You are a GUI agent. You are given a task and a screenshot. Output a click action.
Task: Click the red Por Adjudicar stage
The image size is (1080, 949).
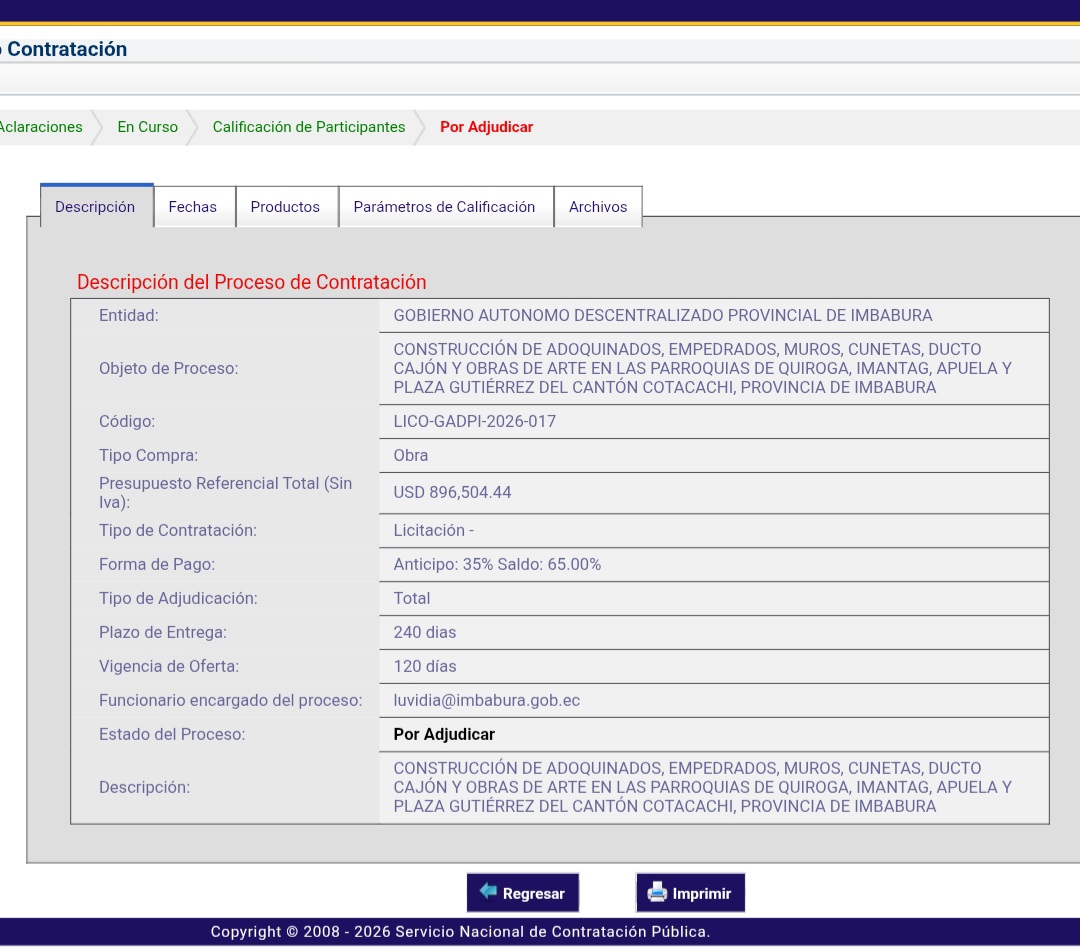486,127
